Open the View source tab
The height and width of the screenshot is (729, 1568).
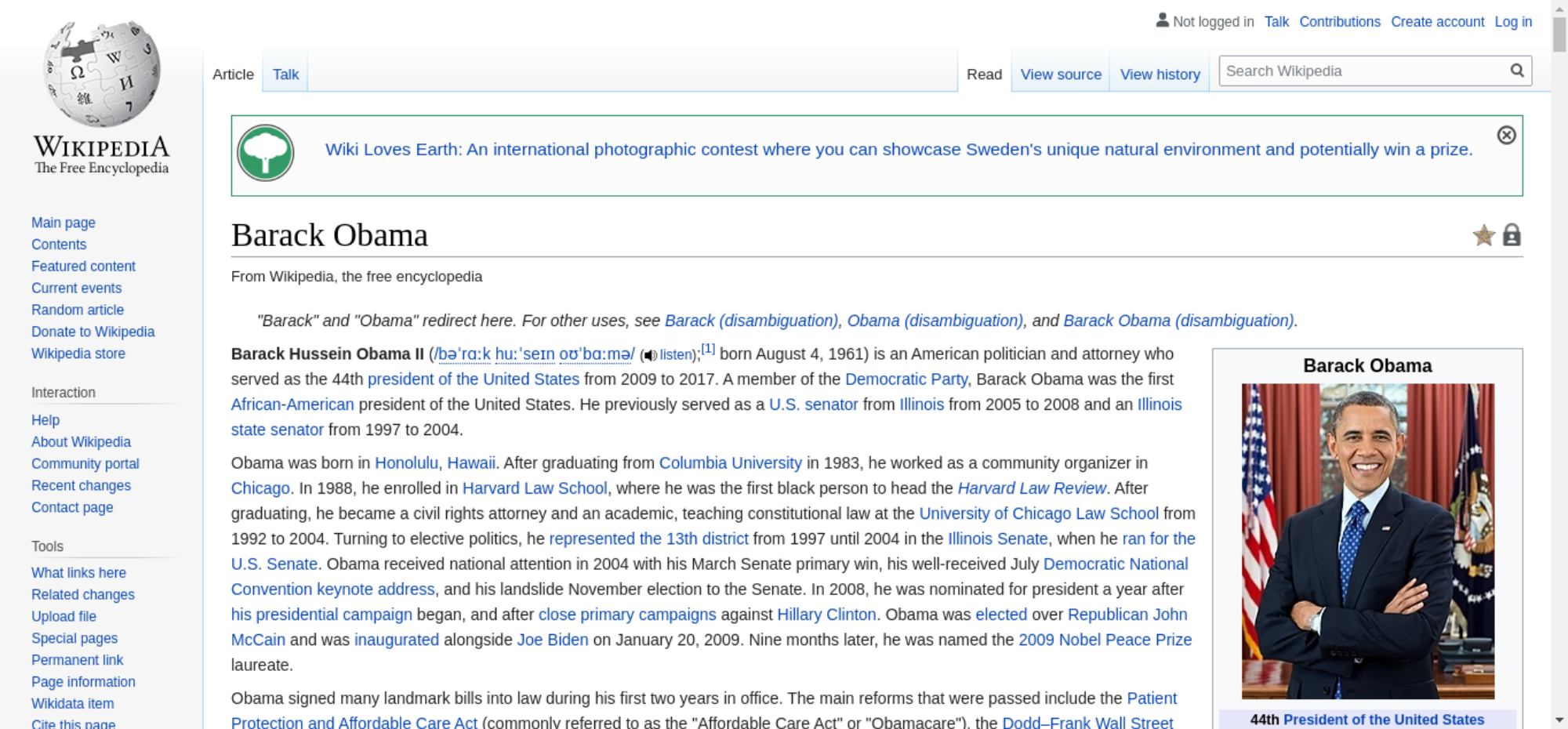[x=1061, y=74]
